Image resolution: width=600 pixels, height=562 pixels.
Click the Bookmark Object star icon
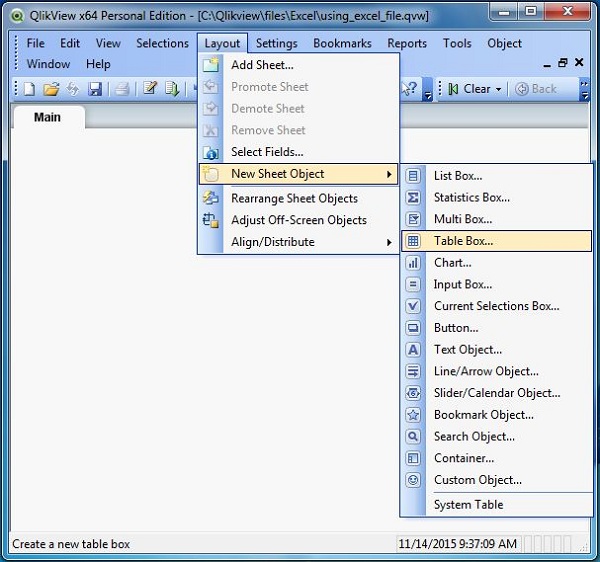point(413,415)
